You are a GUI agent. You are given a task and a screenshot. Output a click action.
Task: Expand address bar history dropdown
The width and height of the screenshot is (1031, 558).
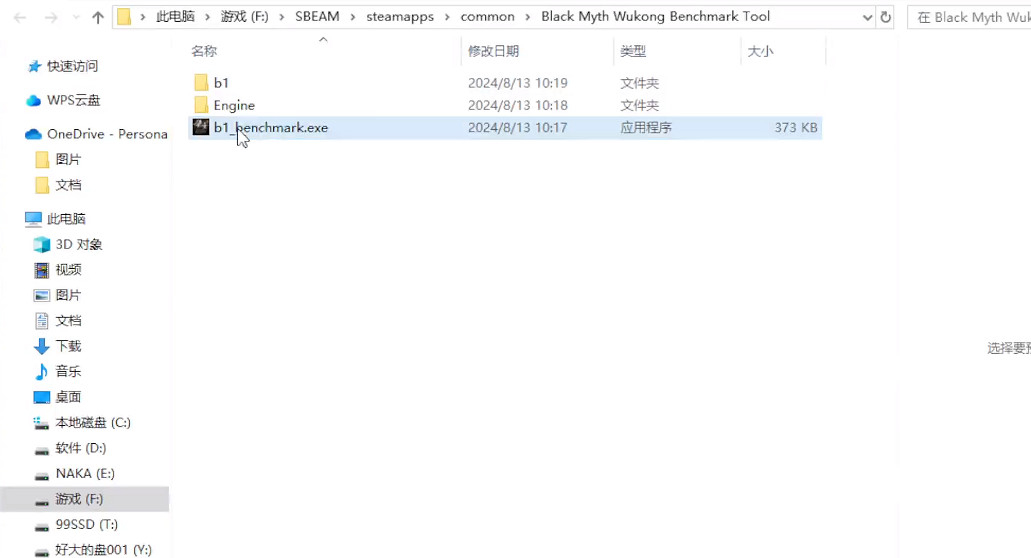click(x=866, y=17)
